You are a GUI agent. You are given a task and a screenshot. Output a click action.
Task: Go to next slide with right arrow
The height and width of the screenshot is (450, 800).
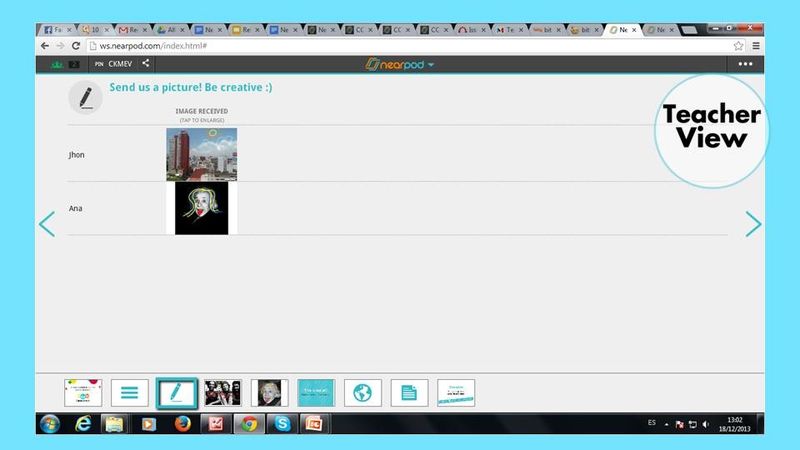pyautogui.click(x=753, y=224)
